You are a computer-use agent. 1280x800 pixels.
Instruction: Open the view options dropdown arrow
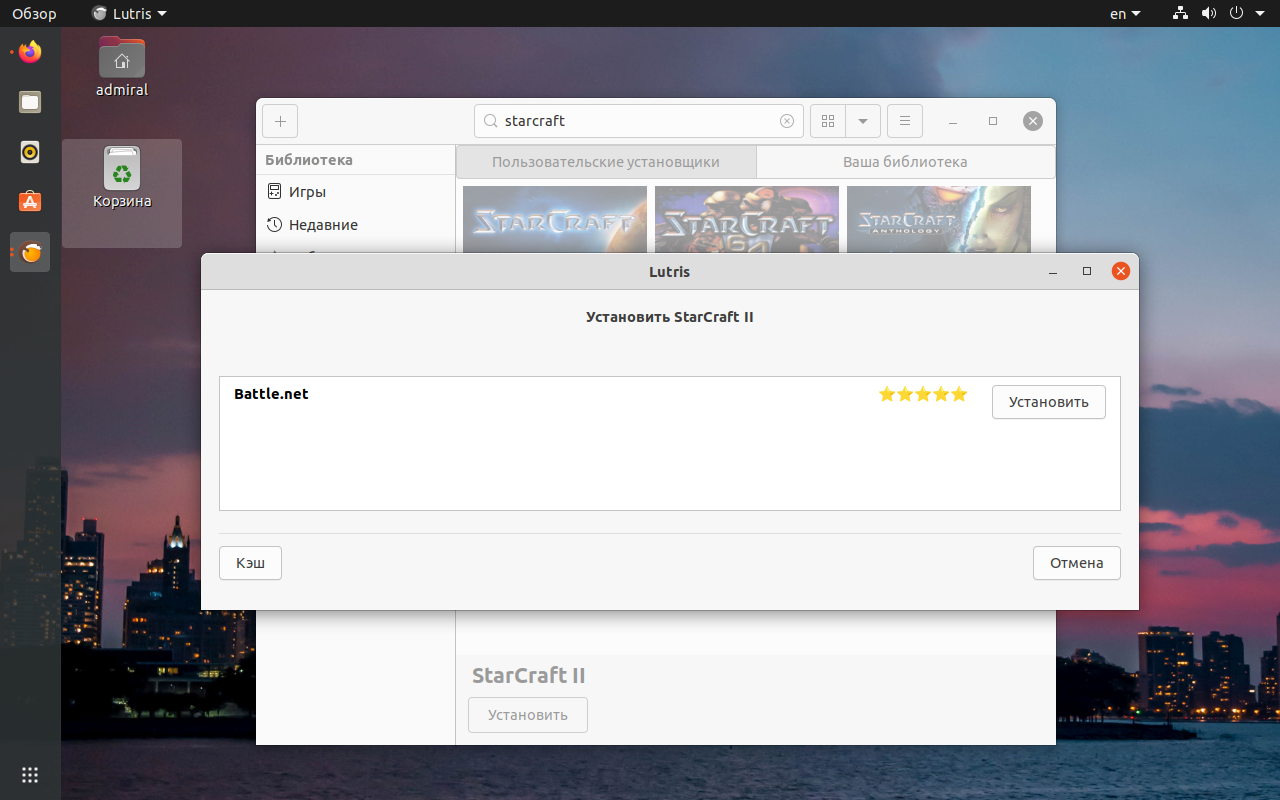(863, 121)
